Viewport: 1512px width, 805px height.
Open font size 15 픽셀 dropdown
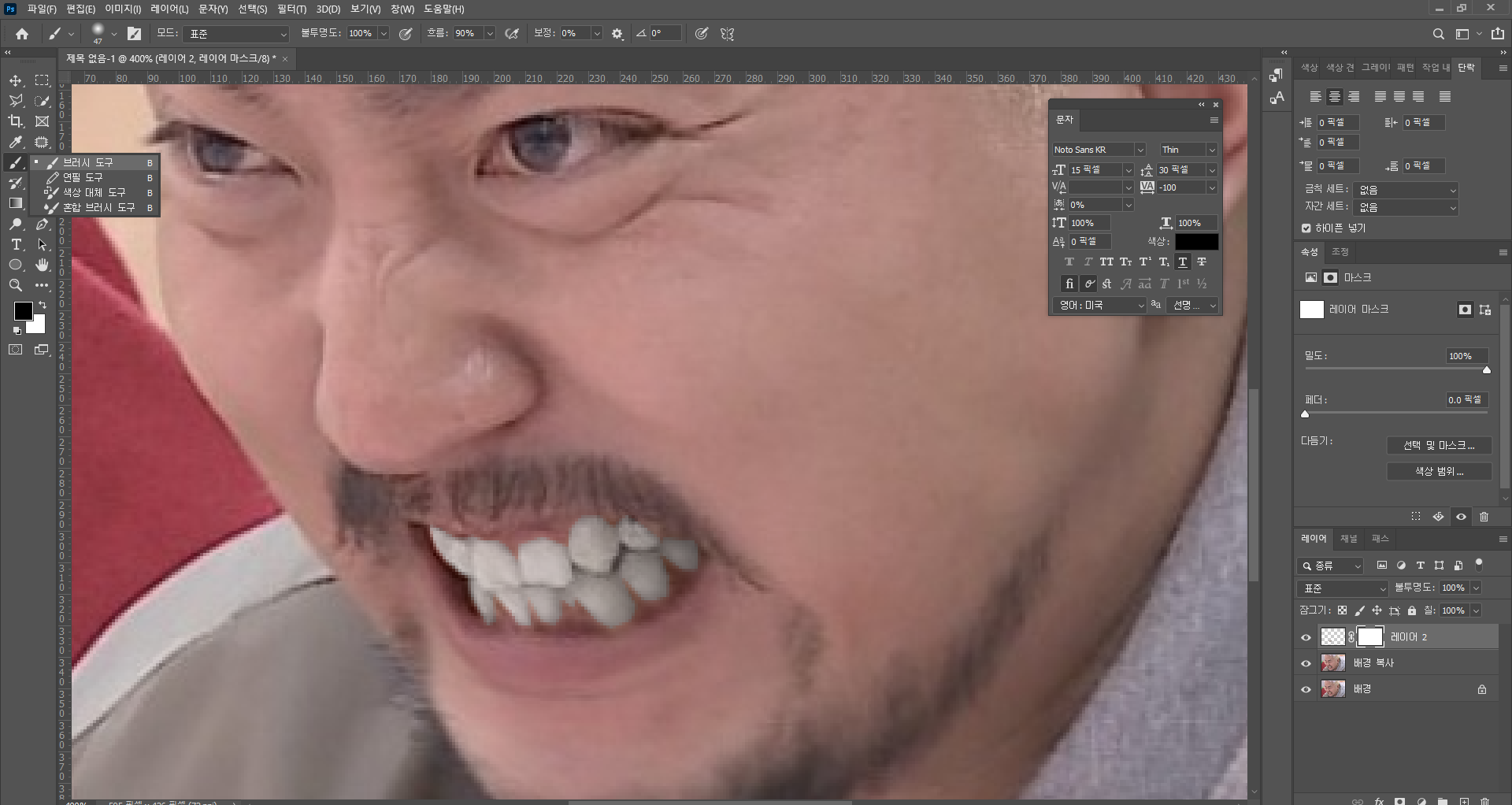[1128, 170]
